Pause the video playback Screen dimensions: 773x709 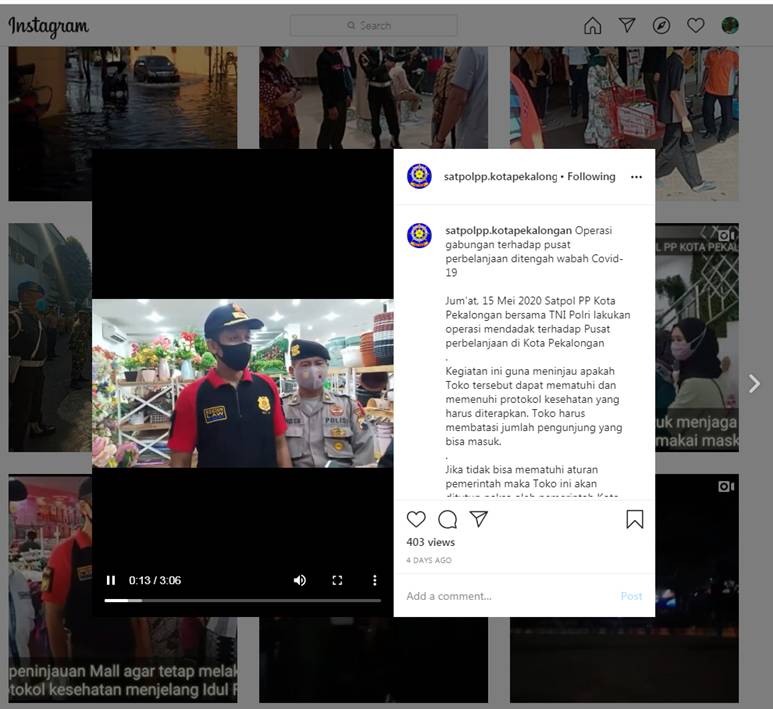point(111,580)
